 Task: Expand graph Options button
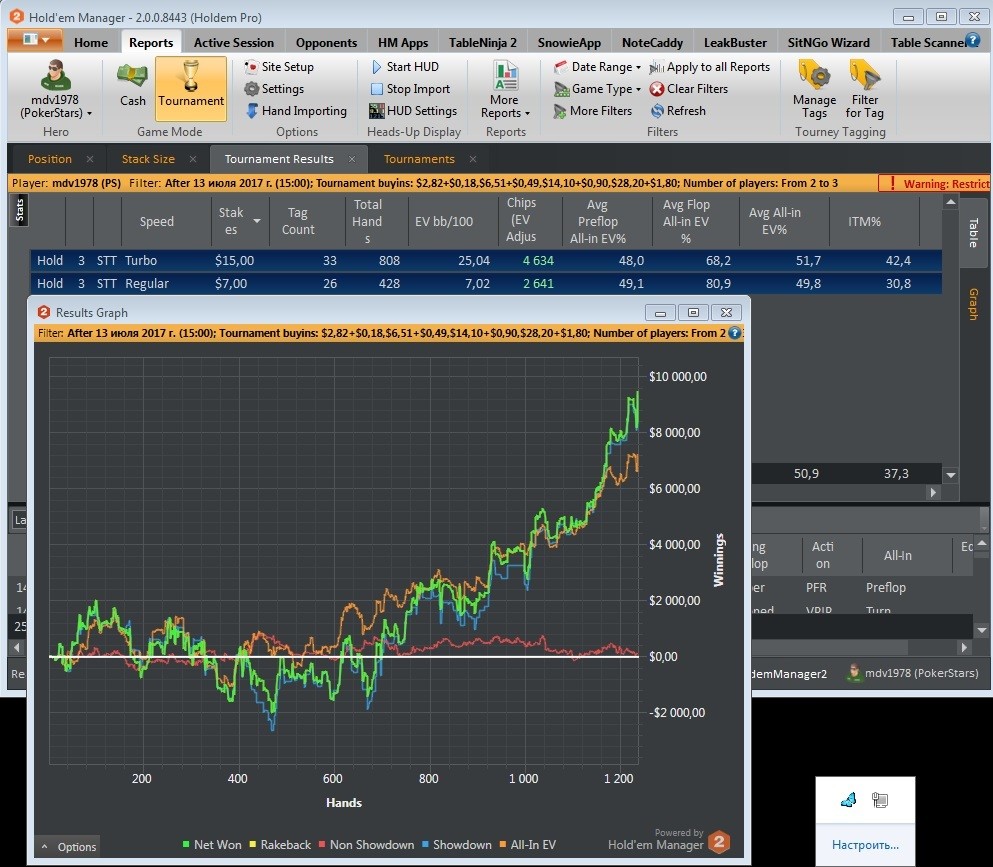pos(68,847)
